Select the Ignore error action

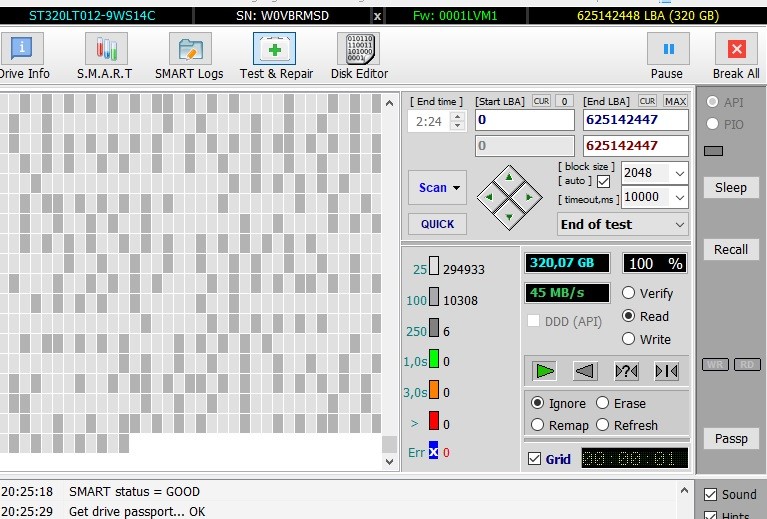point(538,403)
